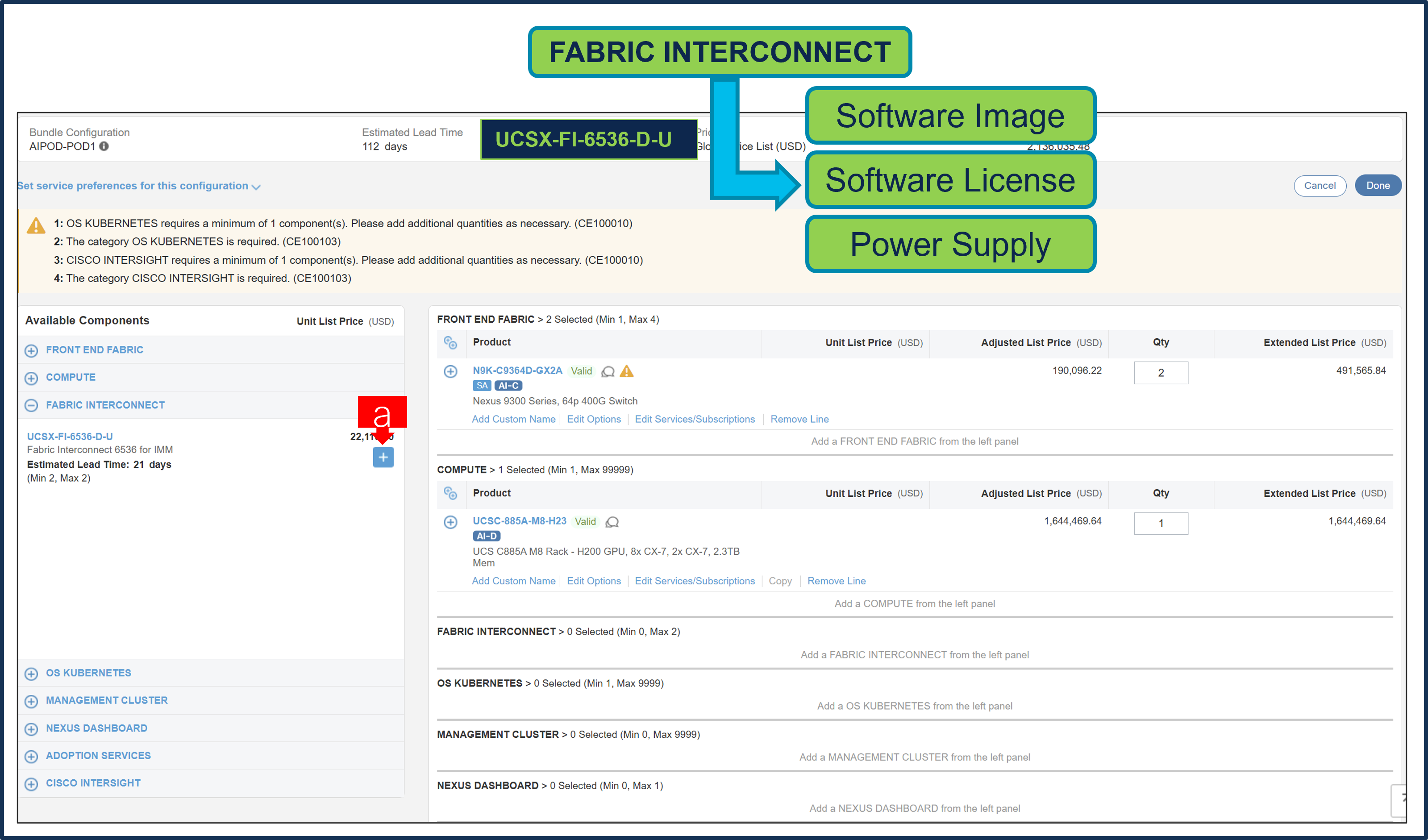This screenshot has width=1428, height=840.
Task: Remove Line for UCSC-885A-M8-H23
Action: pos(837,581)
